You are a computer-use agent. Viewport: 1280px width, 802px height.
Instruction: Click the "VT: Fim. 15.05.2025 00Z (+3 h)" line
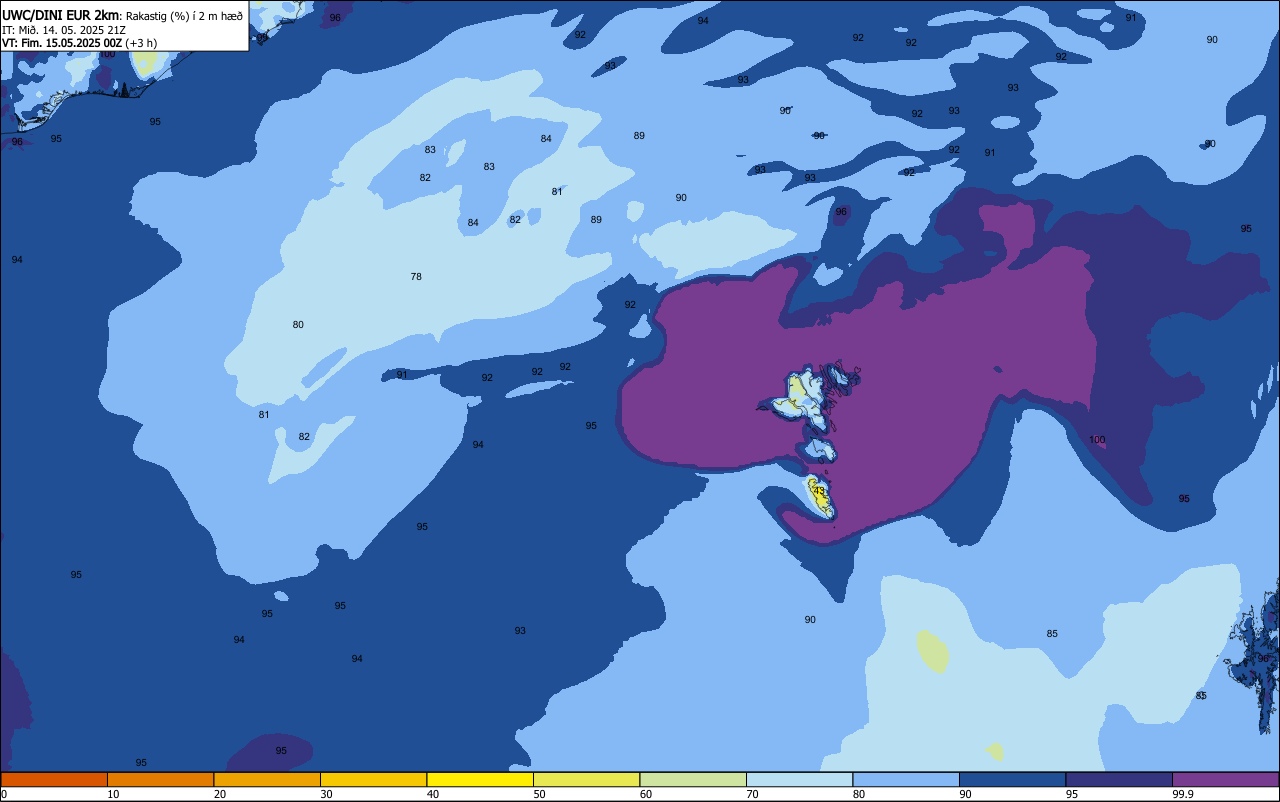tap(79, 43)
